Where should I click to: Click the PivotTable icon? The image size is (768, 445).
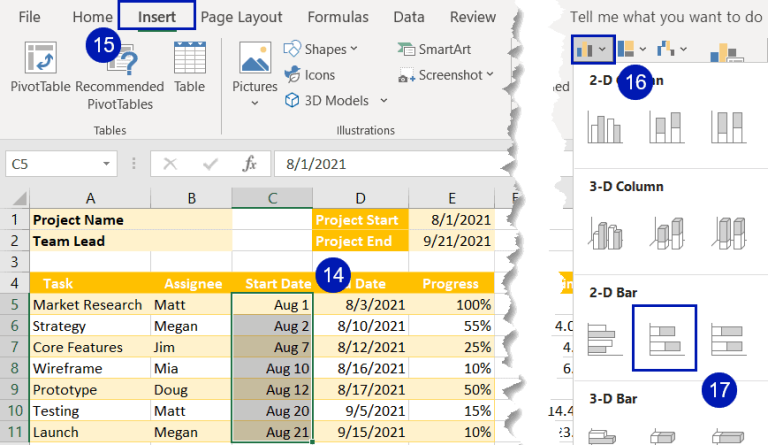click(x=41, y=59)
